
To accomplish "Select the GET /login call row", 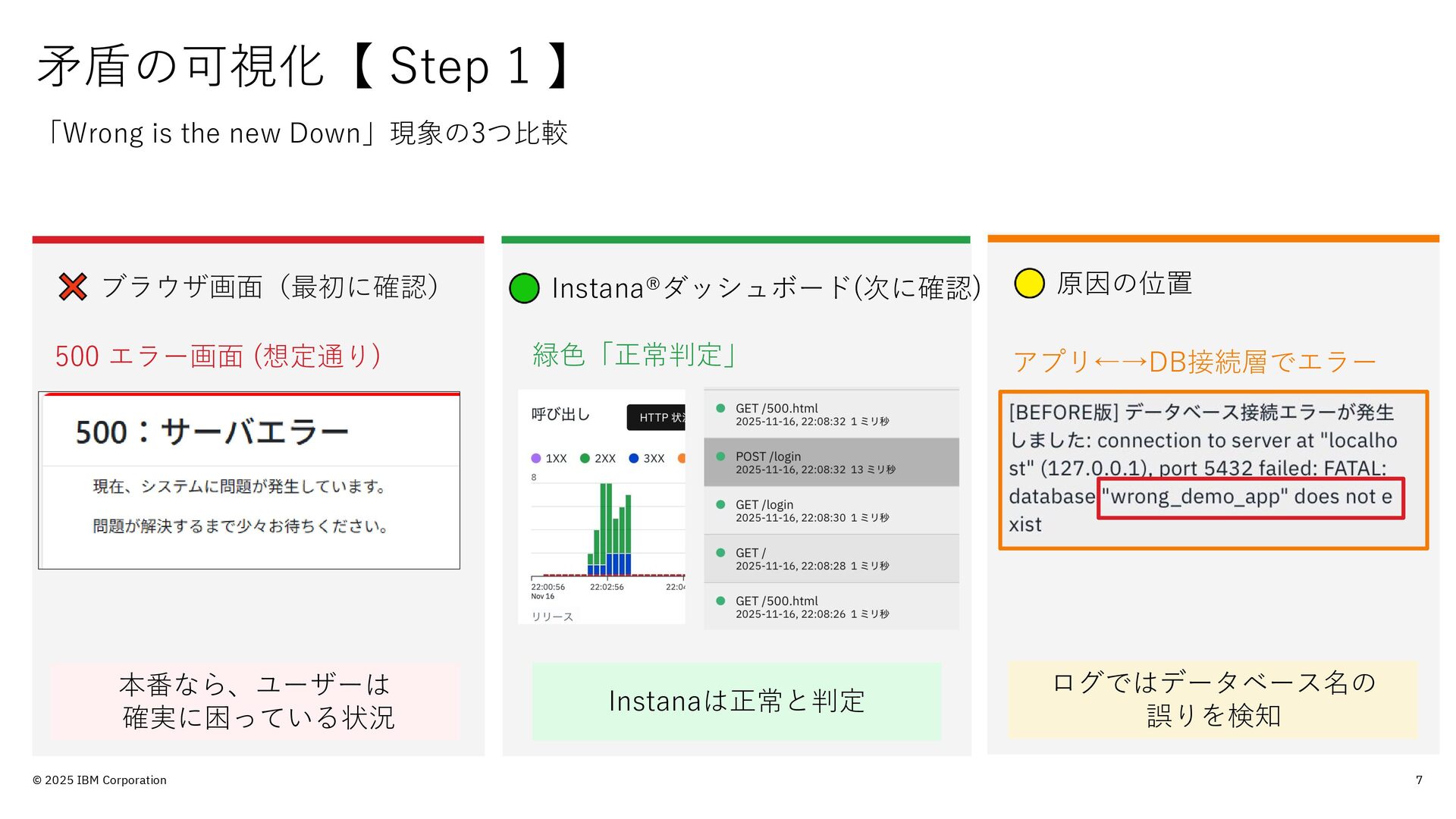I will [x=831, y=510].
